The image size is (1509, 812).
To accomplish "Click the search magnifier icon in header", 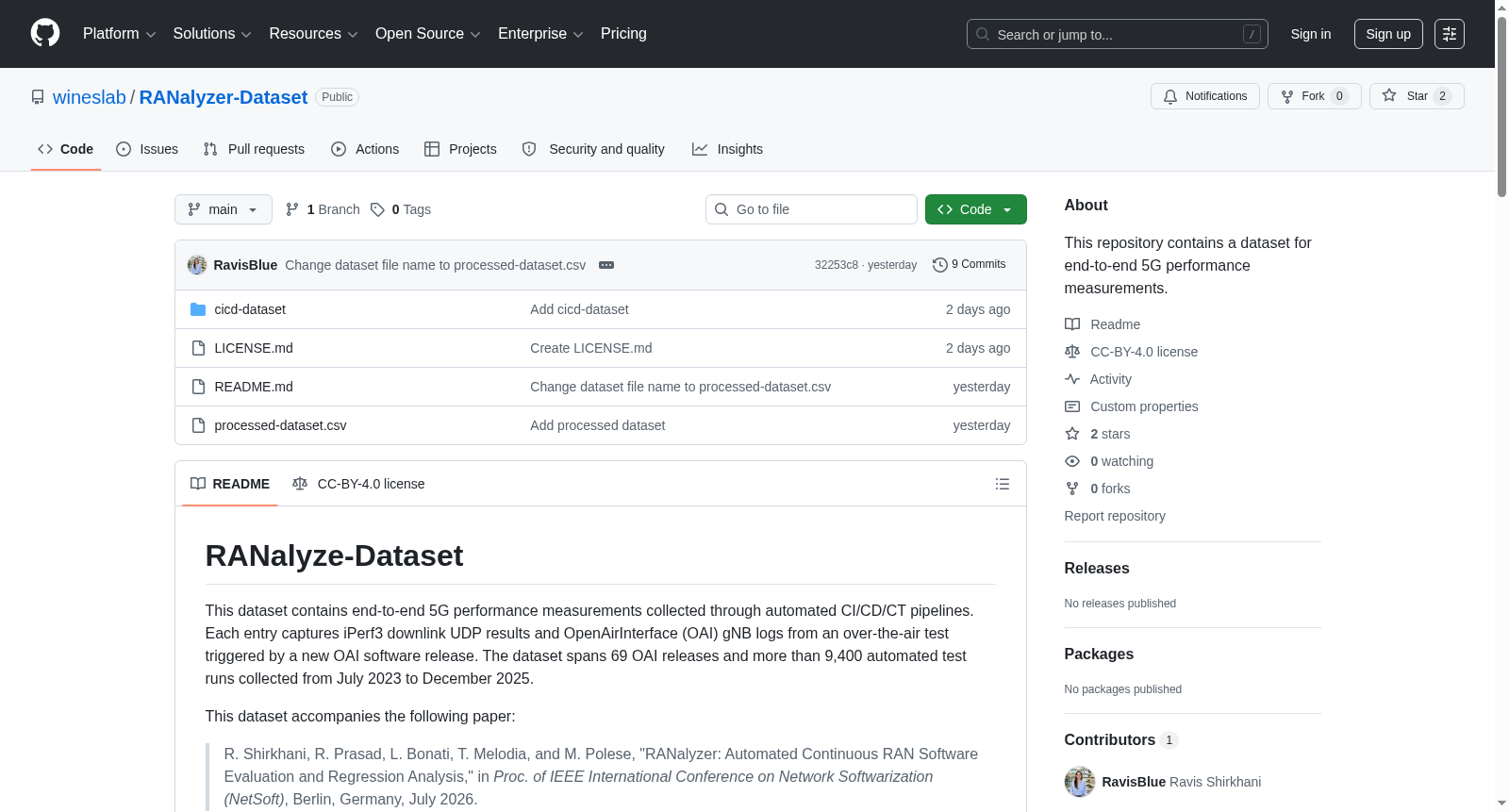I will [983, 34].
